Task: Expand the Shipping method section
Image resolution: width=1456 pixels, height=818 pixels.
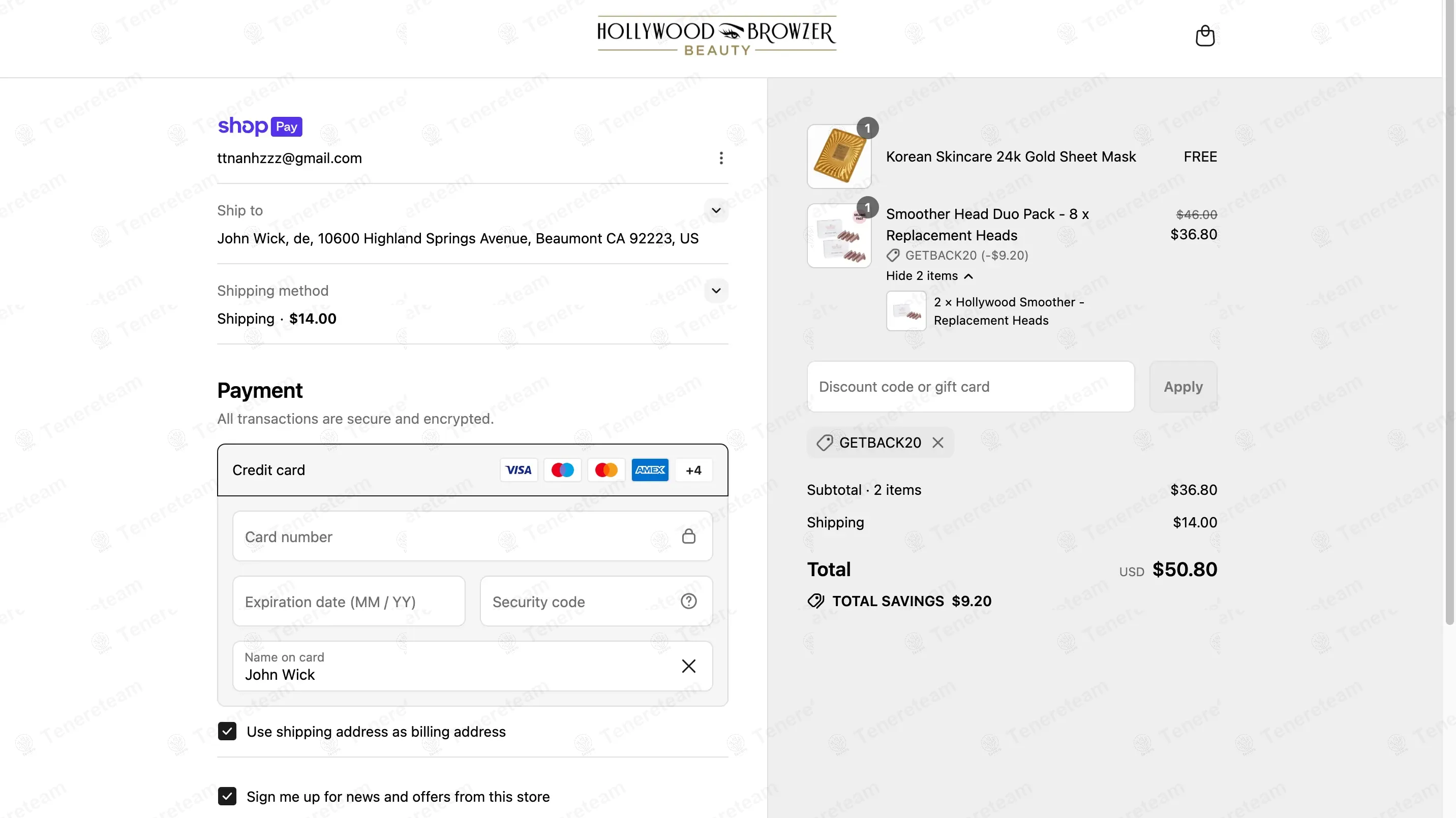Action: [x=716, y=291]
